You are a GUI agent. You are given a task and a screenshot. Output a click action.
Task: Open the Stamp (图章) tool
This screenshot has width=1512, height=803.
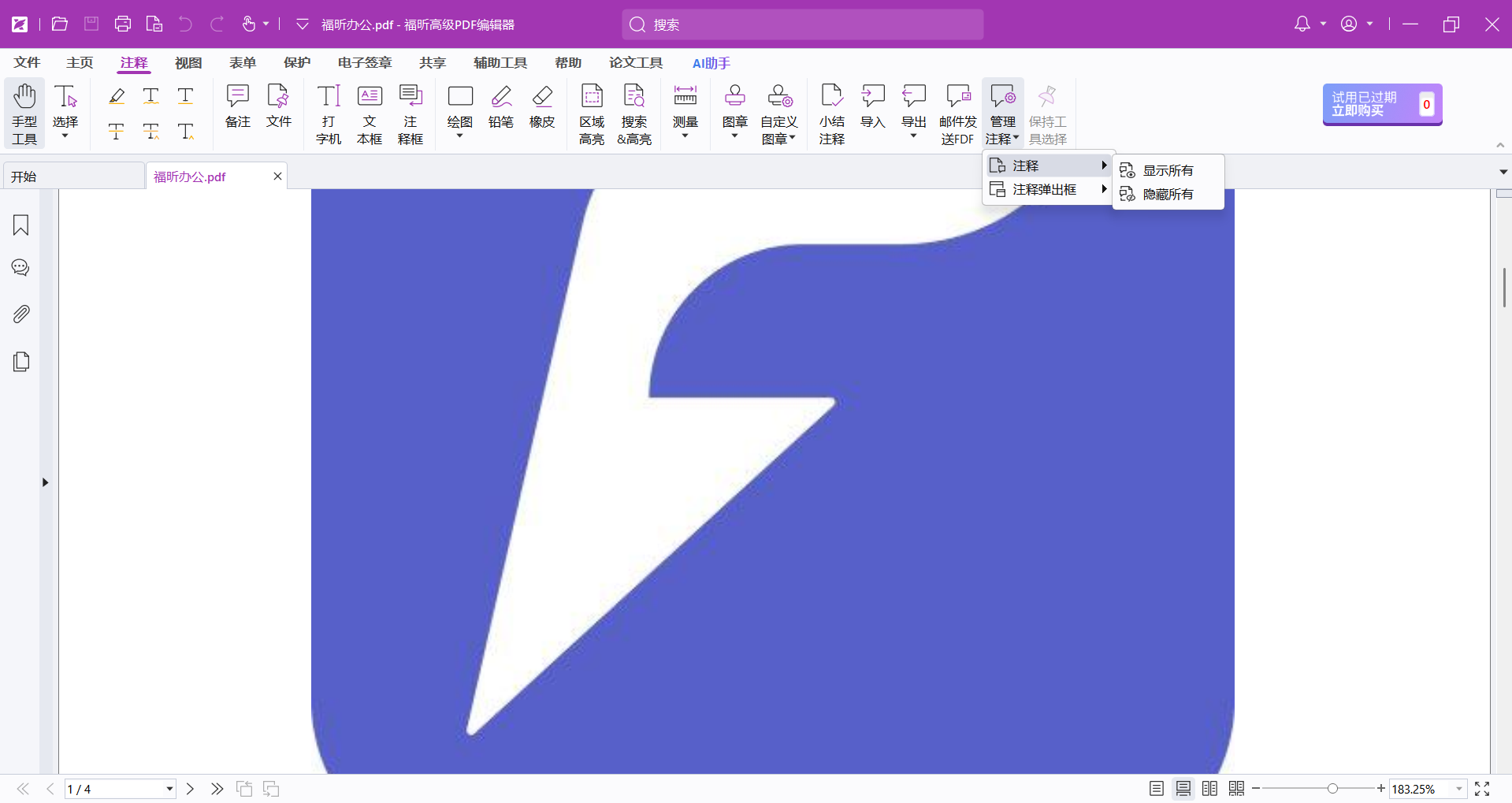734,107
